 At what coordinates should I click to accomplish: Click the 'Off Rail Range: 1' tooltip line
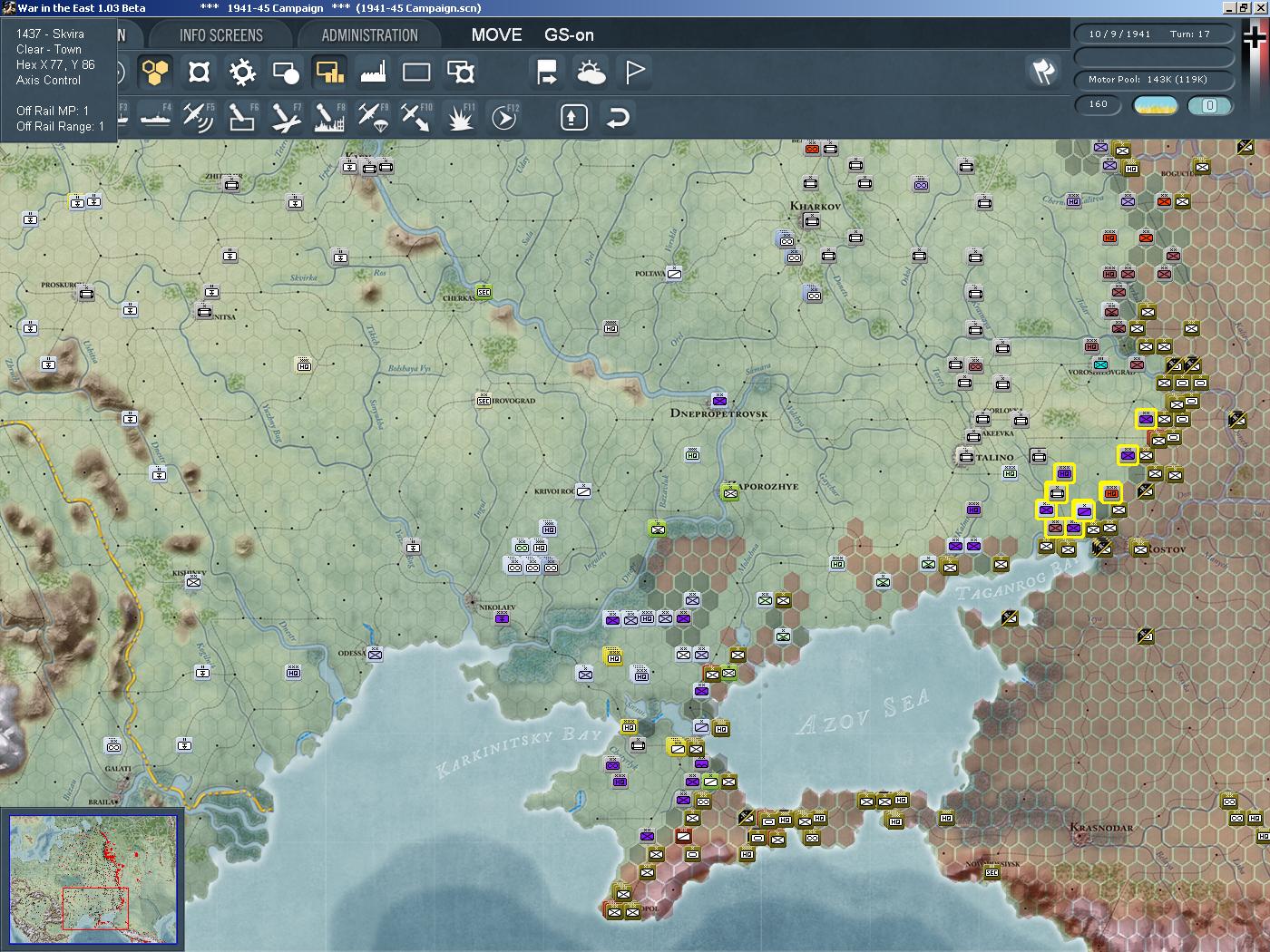pos(60,127)
